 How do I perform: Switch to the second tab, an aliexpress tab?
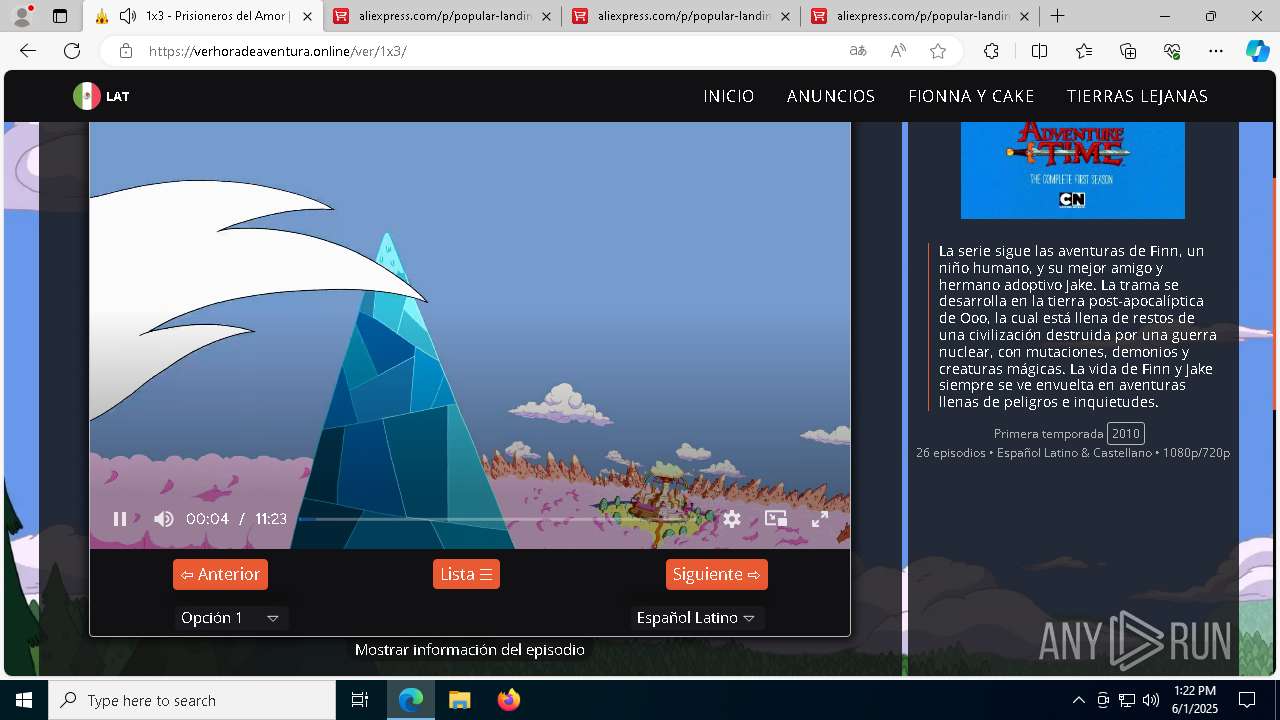[443, 16]
